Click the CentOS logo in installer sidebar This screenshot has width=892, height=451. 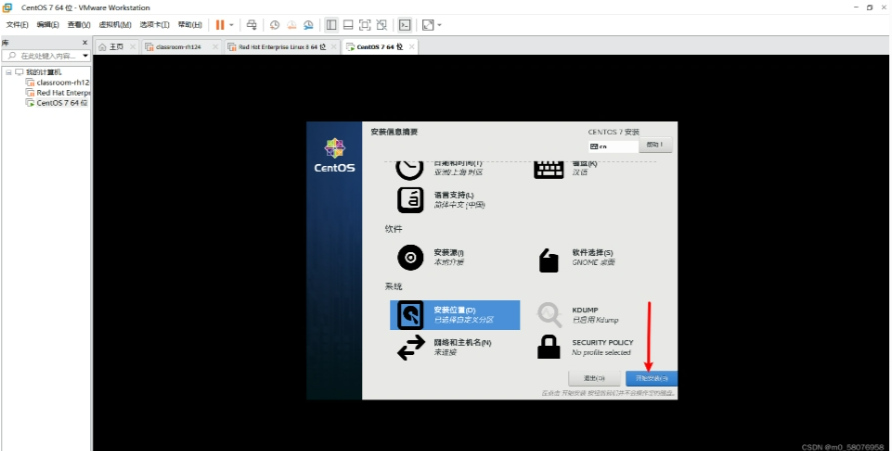(x=334, y=155)
